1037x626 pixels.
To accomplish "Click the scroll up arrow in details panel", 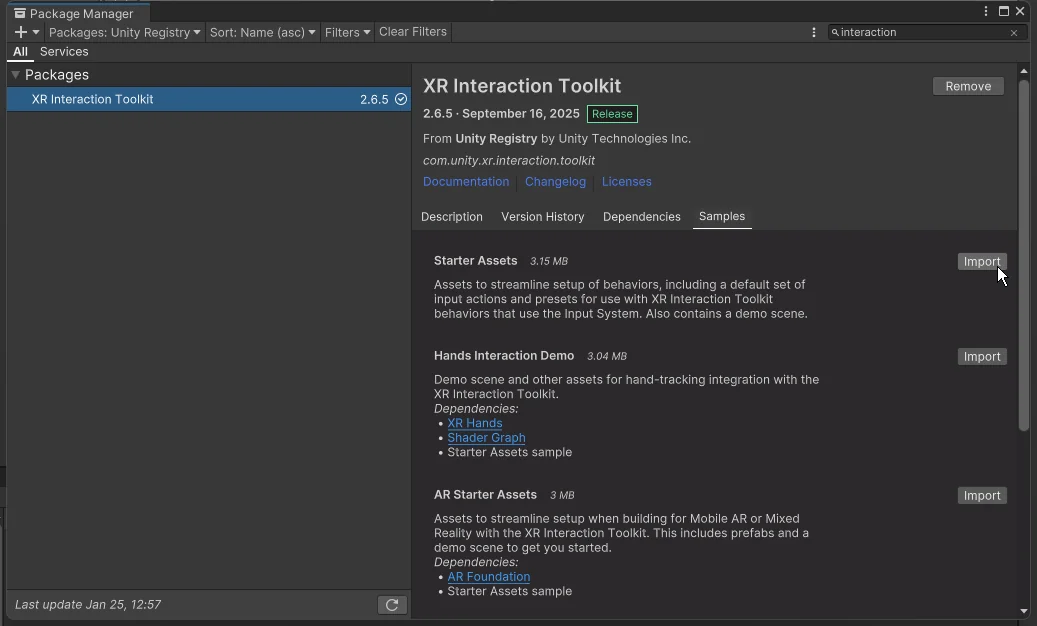I will click(1024, 71).
